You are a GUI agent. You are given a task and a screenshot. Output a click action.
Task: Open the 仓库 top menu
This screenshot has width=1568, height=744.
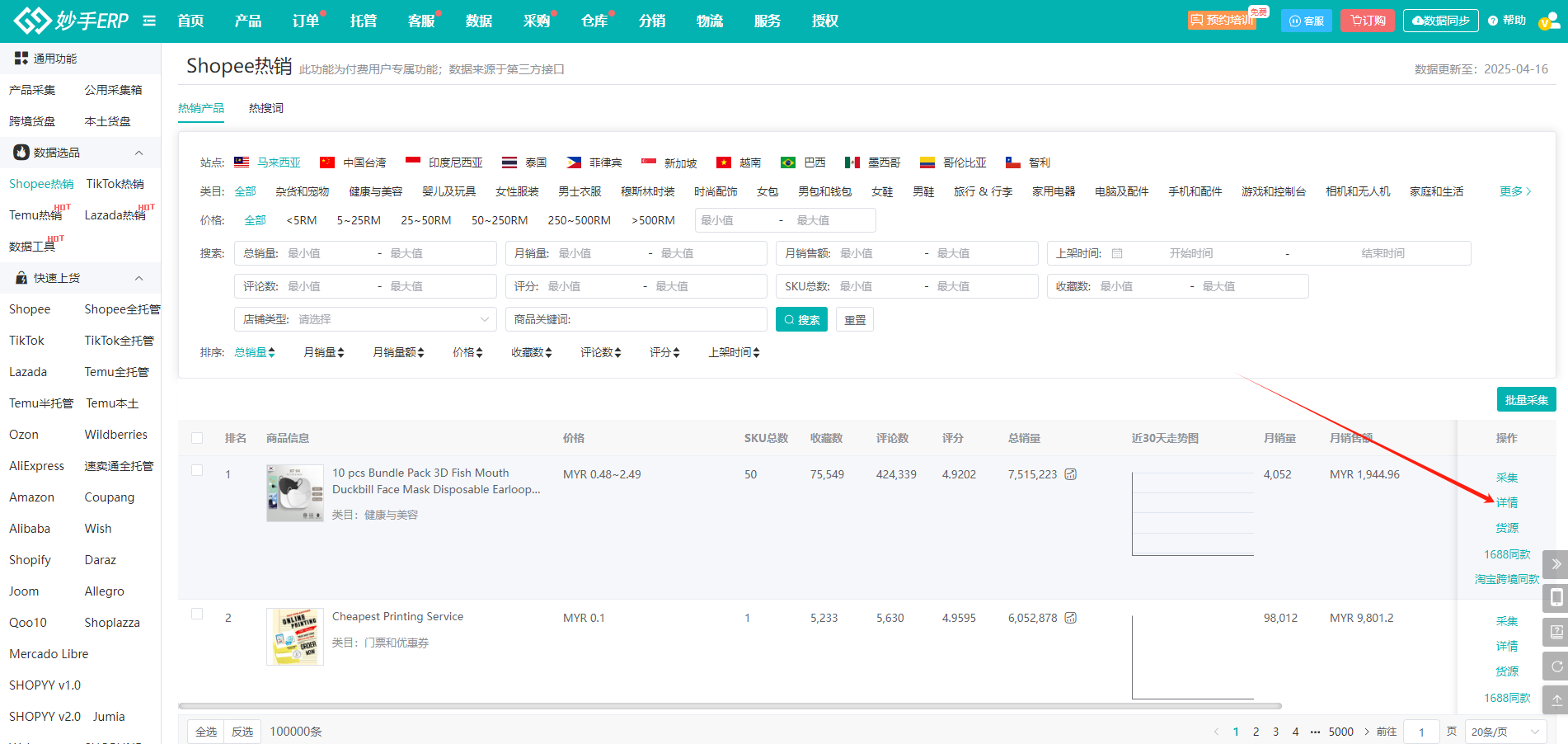[x=594, y=21]
